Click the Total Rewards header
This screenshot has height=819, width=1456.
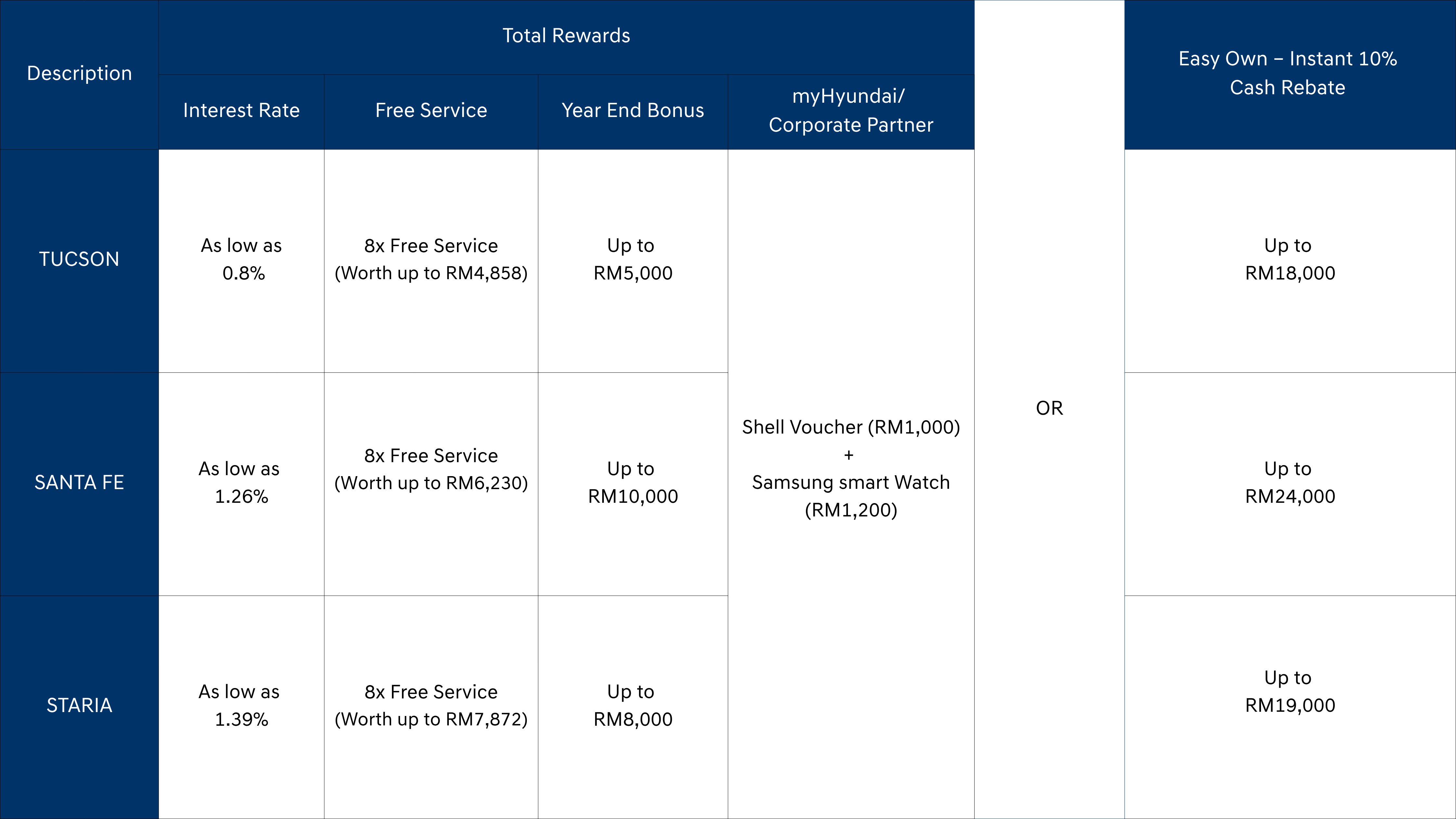pyautogui.click(x=566, y=36)
